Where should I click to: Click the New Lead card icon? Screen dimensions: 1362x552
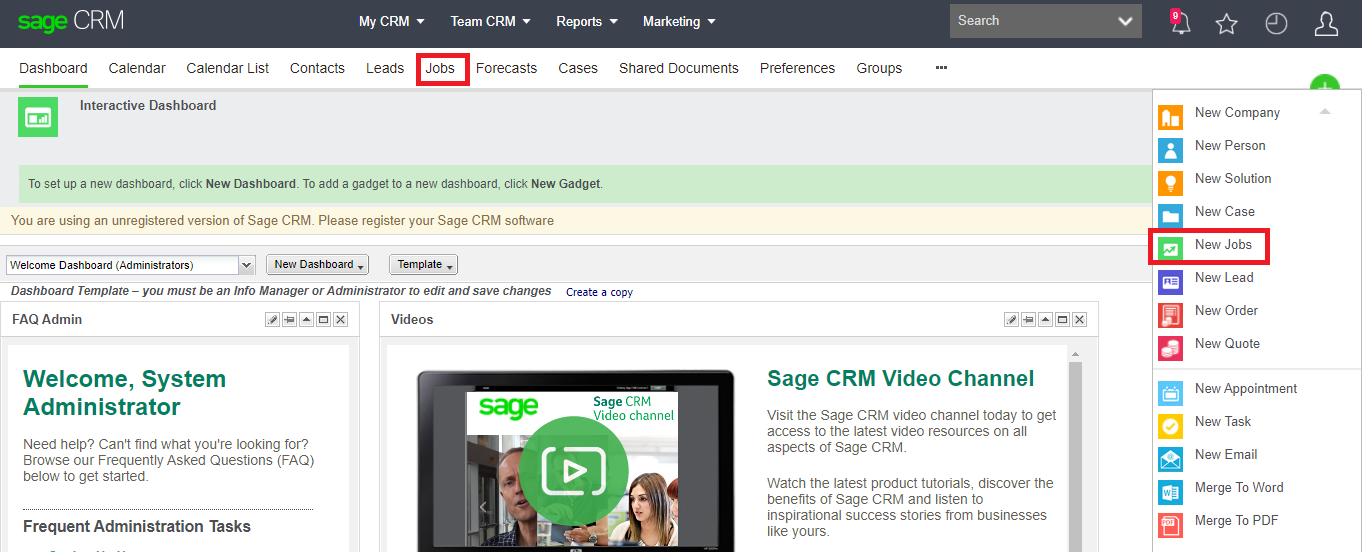tap(1170, 283)
